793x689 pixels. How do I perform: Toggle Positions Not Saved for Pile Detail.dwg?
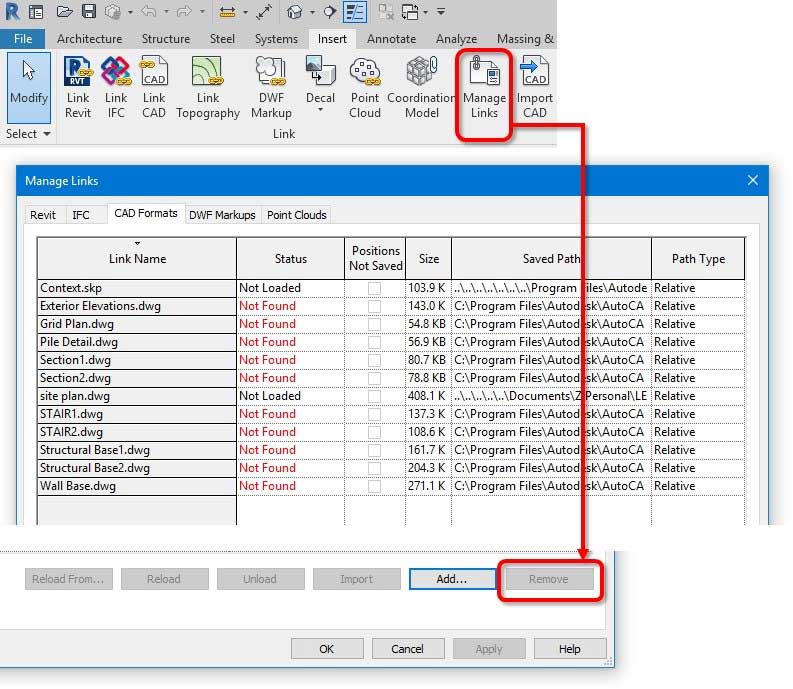374,342
